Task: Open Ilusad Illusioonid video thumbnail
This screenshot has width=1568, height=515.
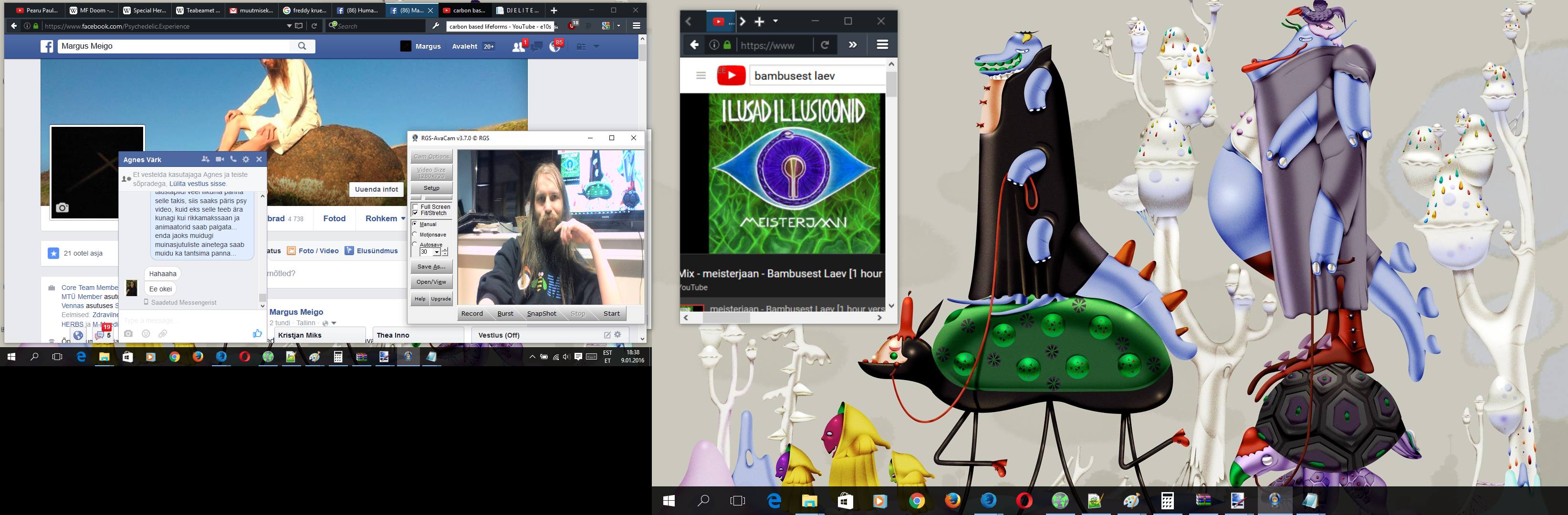Action: coord(797,173)
